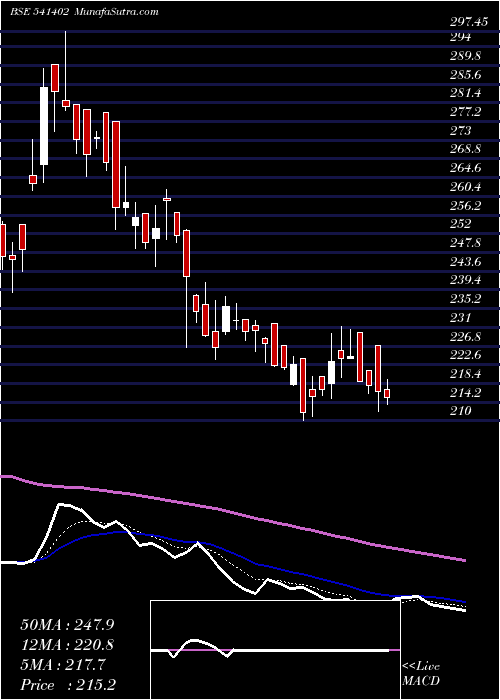Click the 226.8 price axis label
The image size is (500, 700).
click(465, 337)
